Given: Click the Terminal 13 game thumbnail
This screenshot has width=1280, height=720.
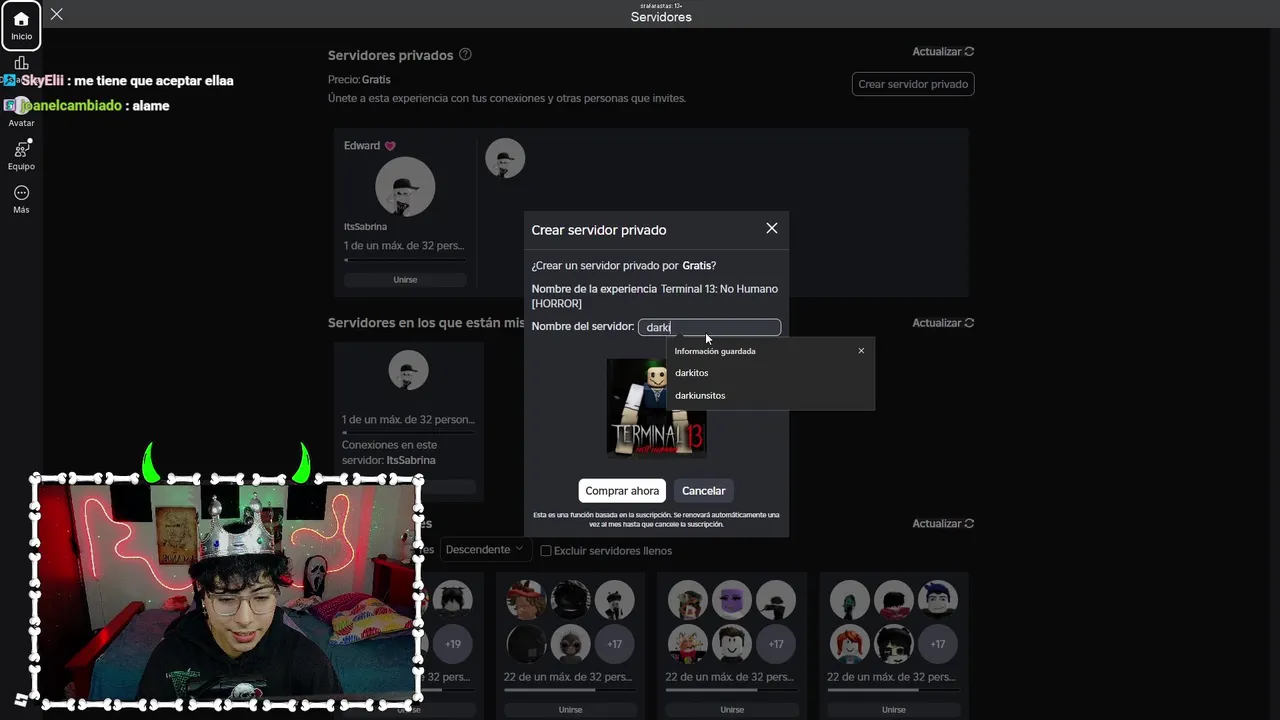Looking at the screenshot, I should (657, 408).
